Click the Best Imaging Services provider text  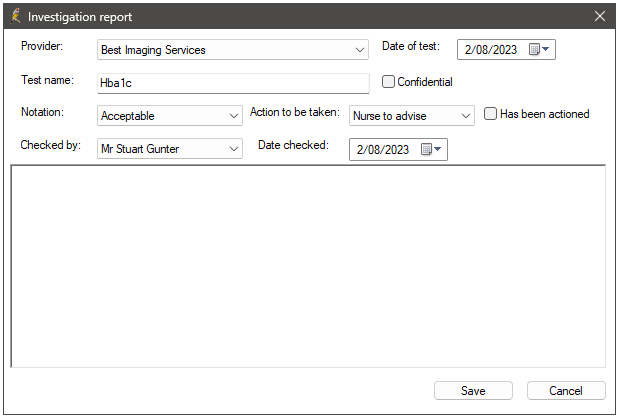coord(153,50)
